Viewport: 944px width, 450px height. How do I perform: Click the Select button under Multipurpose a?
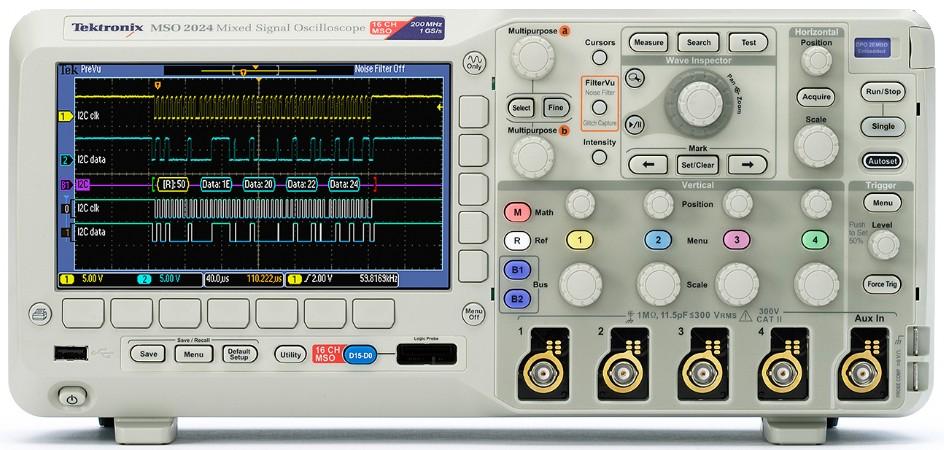[x=520, y=108]
